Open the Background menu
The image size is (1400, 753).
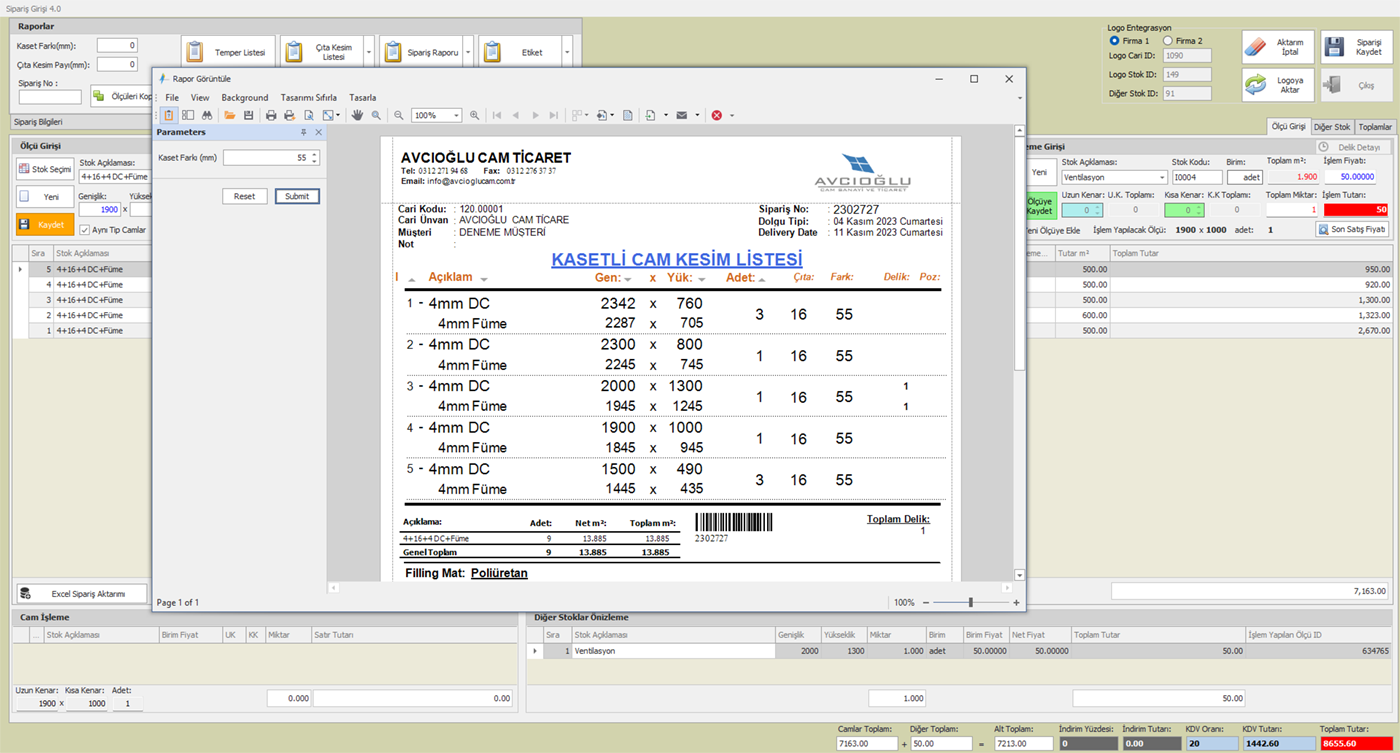[245, 97]
